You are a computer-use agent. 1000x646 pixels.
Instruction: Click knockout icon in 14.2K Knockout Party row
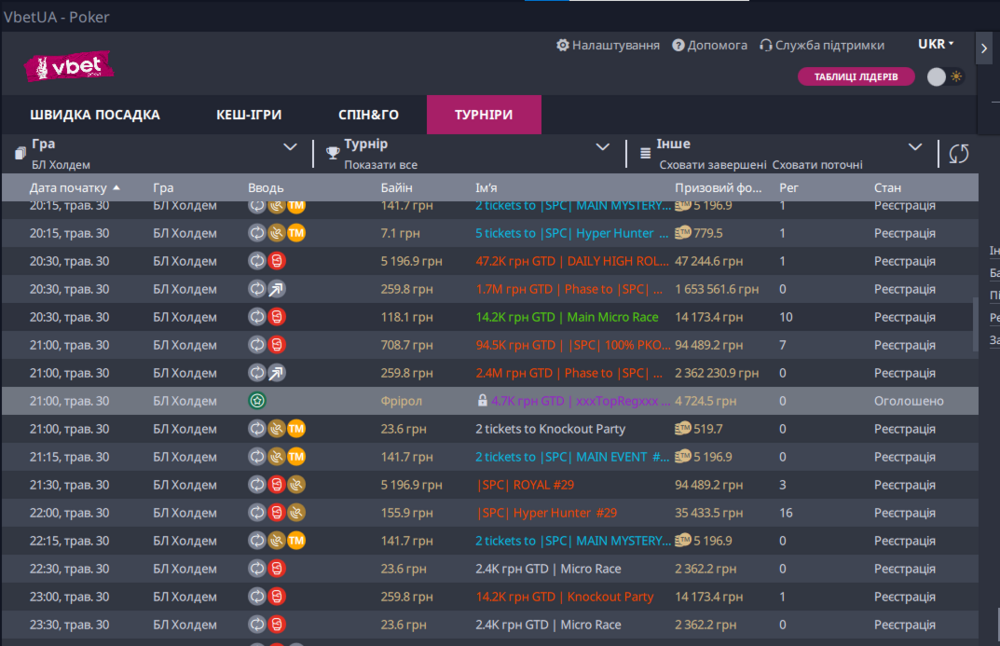(277, 597)
